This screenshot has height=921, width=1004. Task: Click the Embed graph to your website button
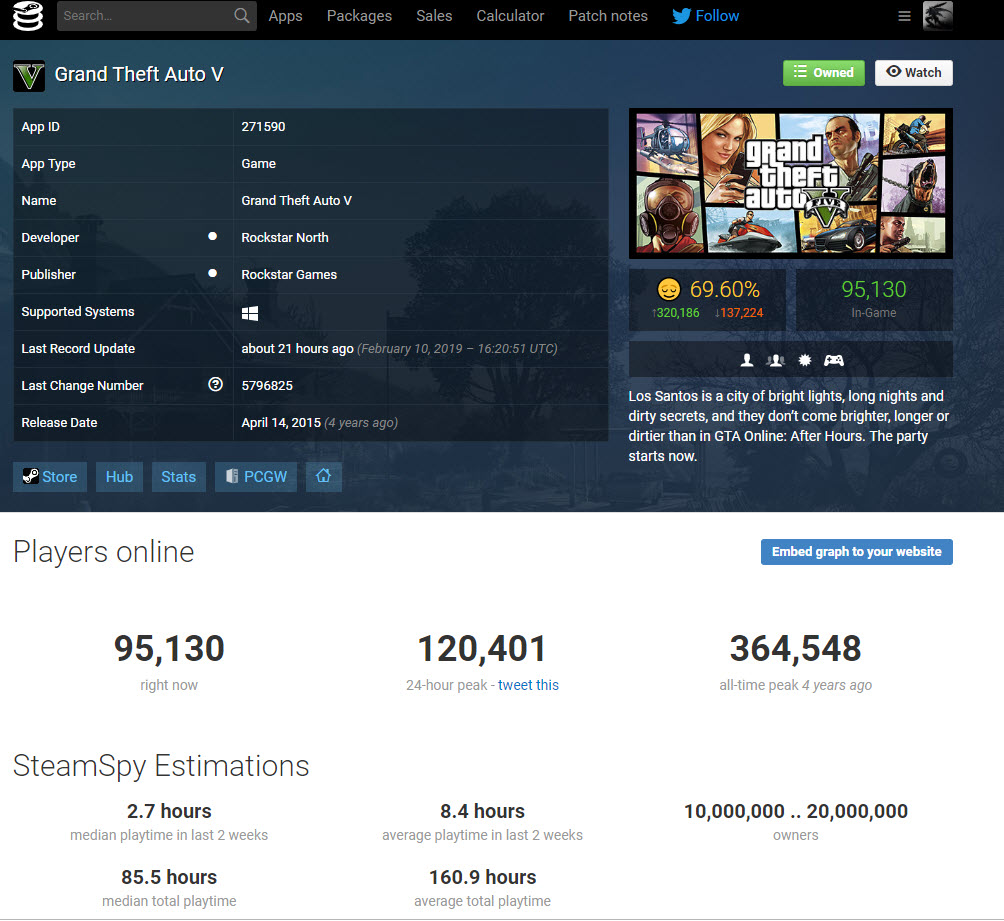tap(856, 552)
